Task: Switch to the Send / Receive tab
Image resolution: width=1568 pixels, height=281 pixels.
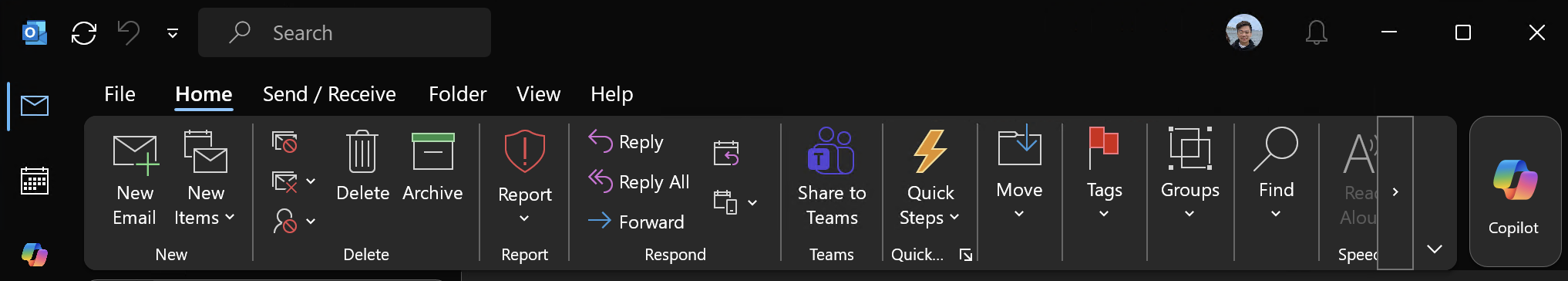Action: pyautogui.click(x=329, y=94)
